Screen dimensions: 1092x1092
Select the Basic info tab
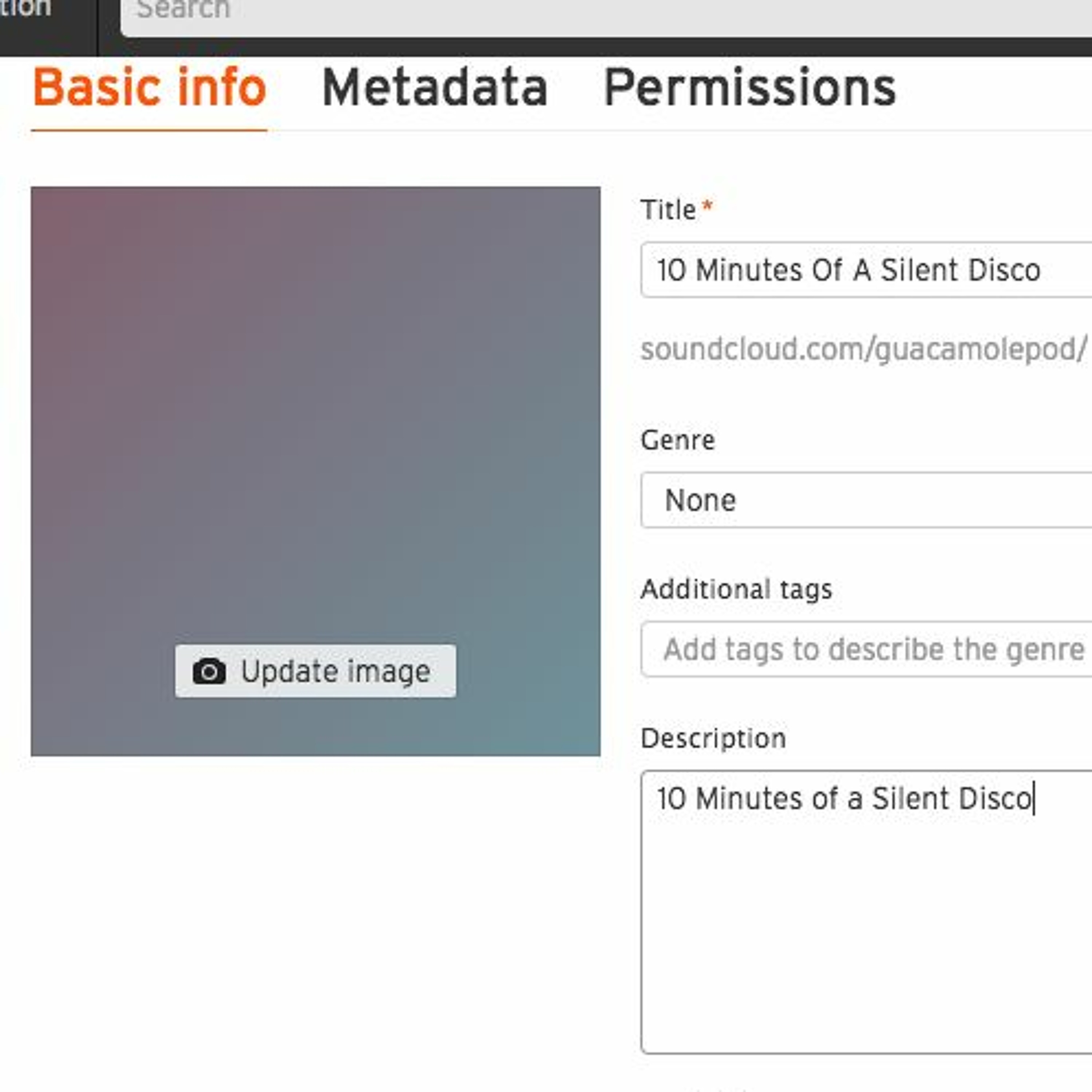coord(149,88)
